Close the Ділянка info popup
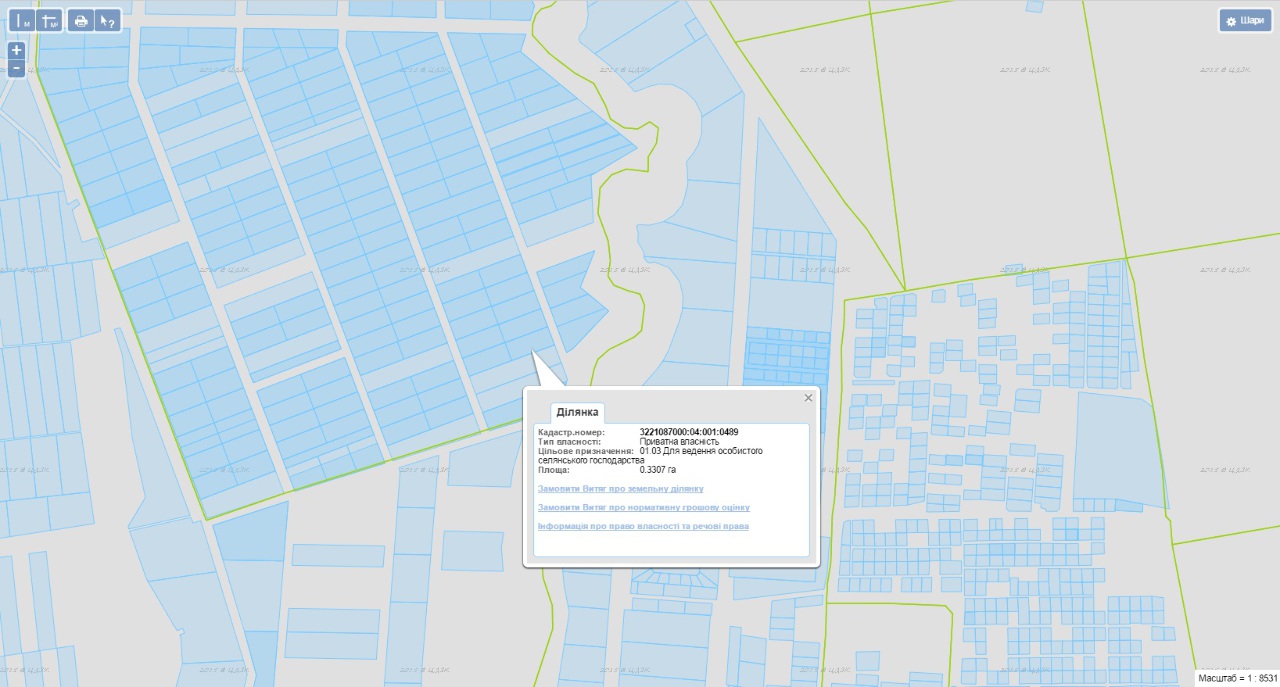The width and height of the screenshot is (1280, 687). click(x=808, y=398)
